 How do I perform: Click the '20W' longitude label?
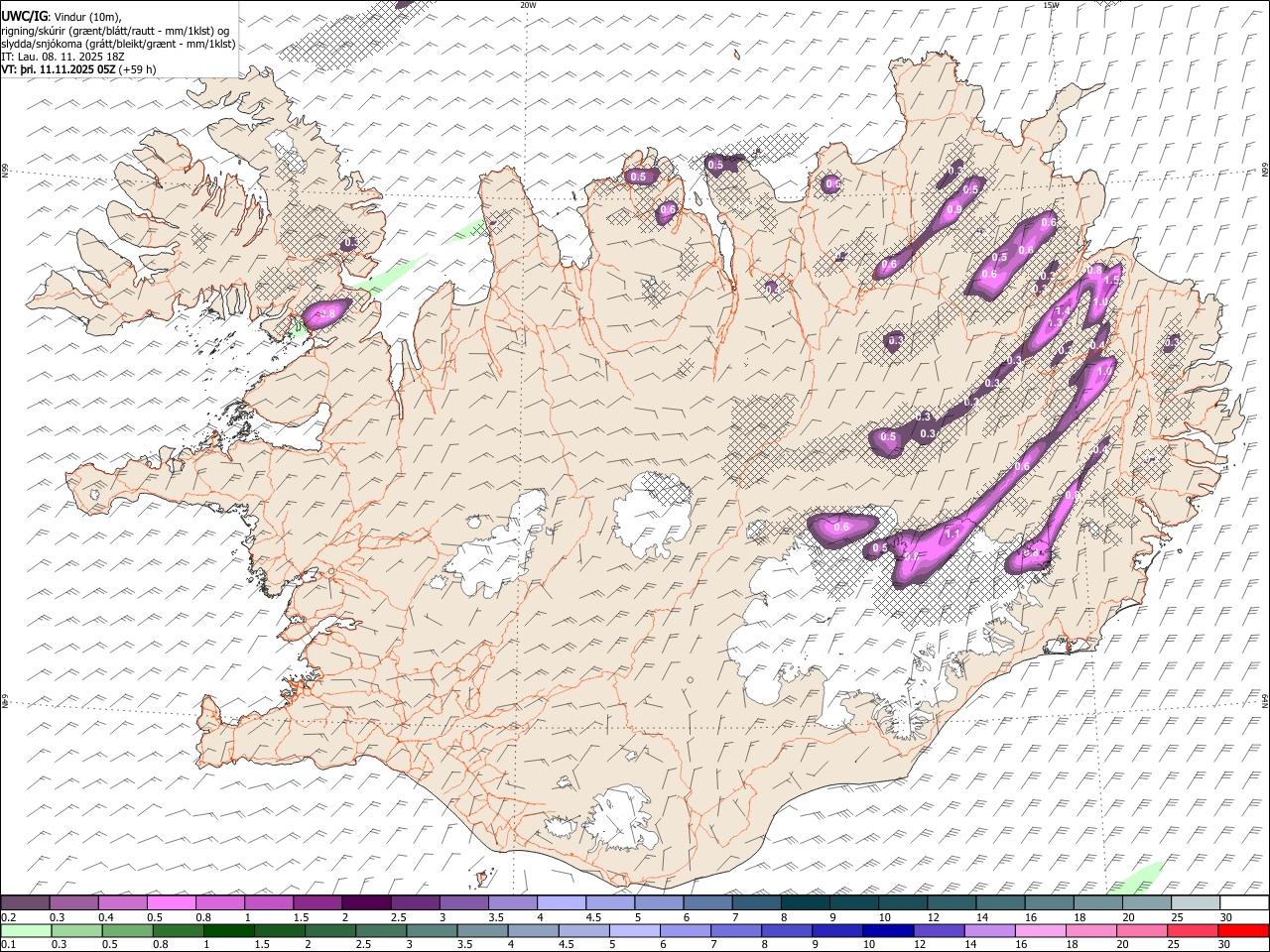[x=528, y=5]
